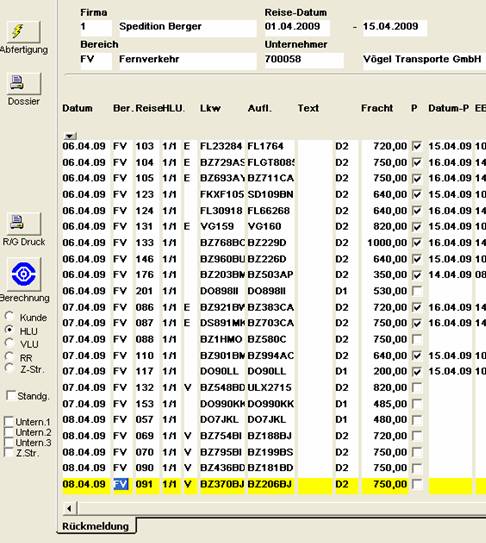Click the R/G Druck printer icon

tap(24, 223)
